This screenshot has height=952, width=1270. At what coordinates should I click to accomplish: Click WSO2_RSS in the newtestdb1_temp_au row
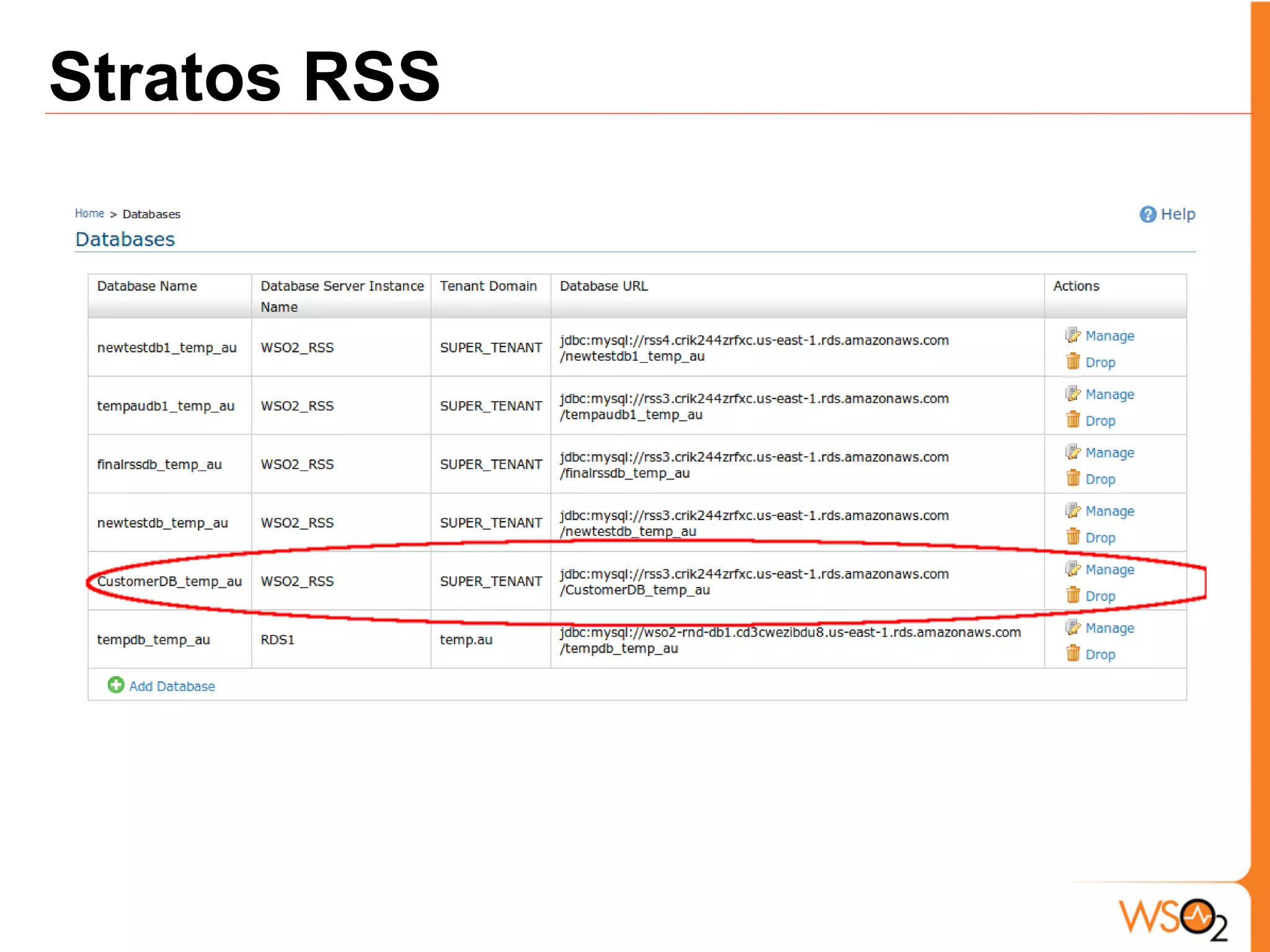coord(297,348)
